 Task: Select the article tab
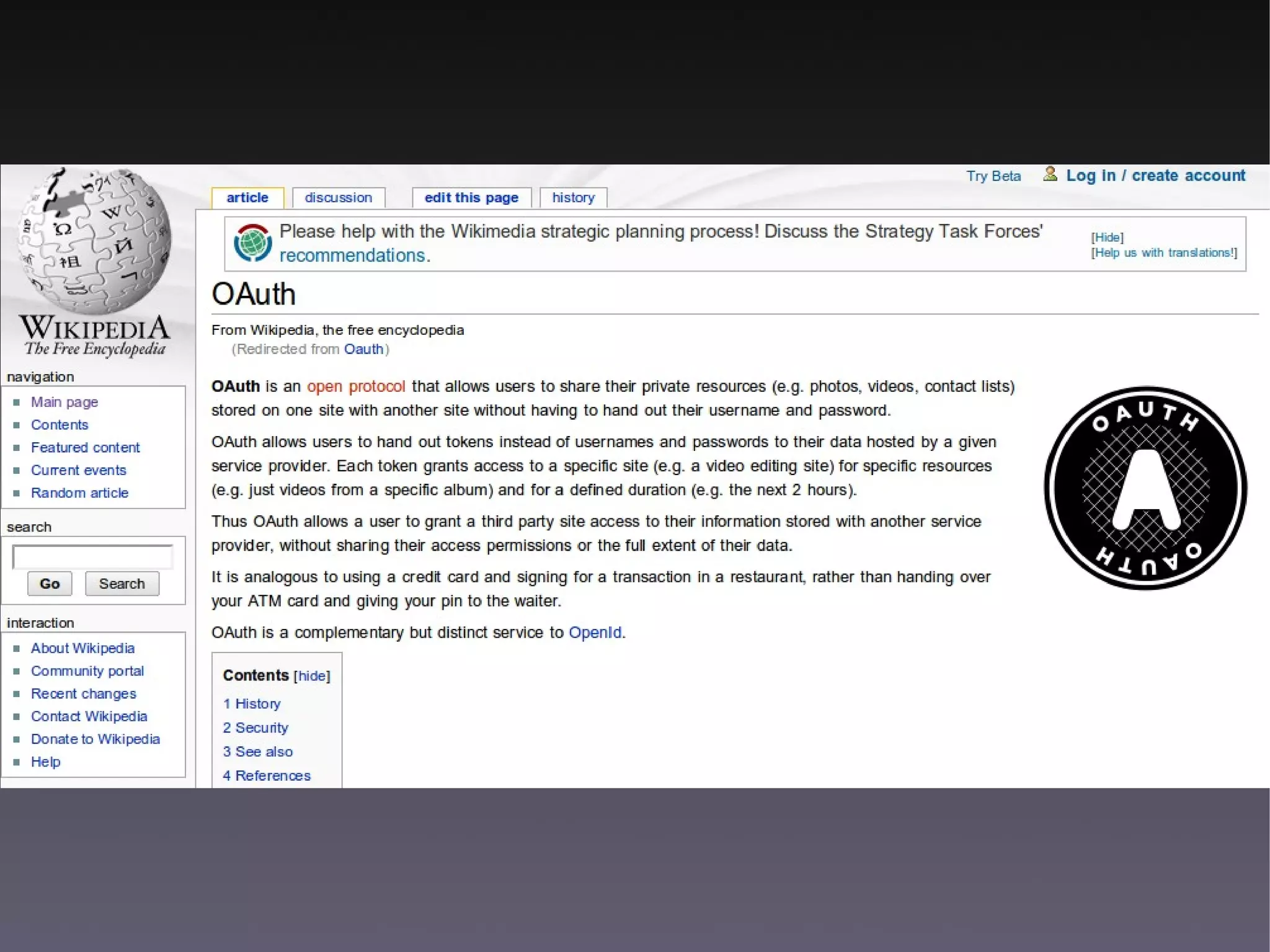[247, 198]
